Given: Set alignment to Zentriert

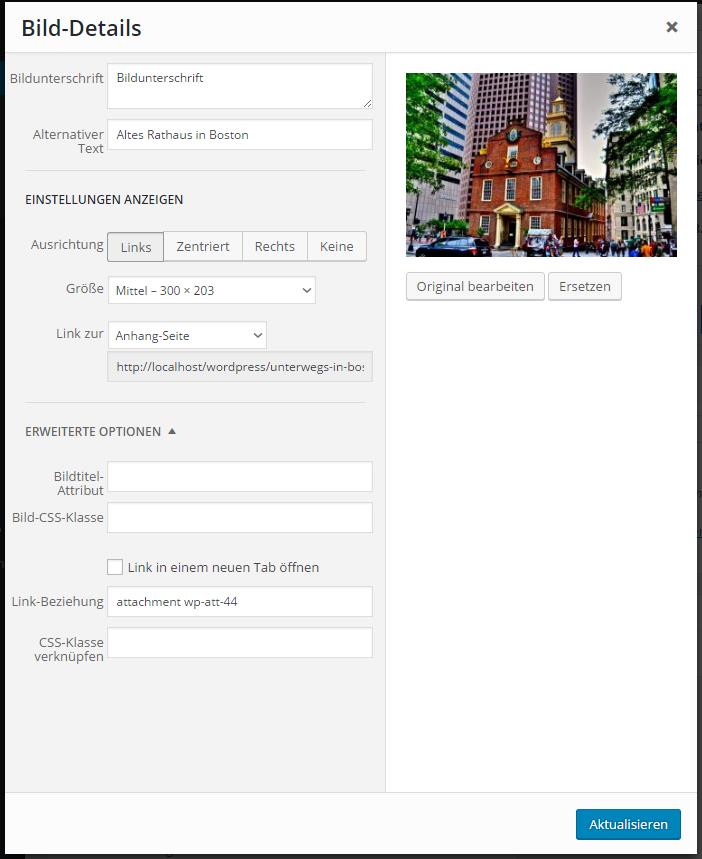Looking at the screenshot, I should point(203,247).
